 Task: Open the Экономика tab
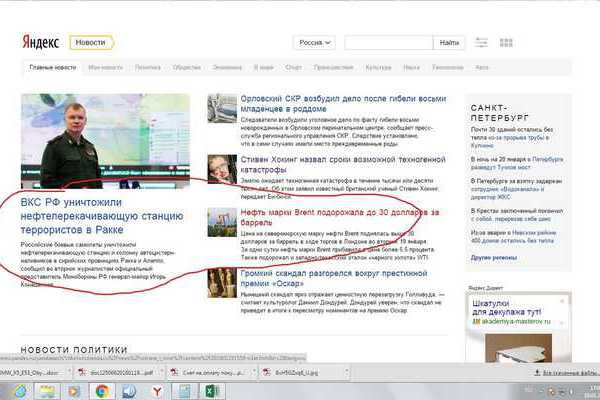pos(227,68)
